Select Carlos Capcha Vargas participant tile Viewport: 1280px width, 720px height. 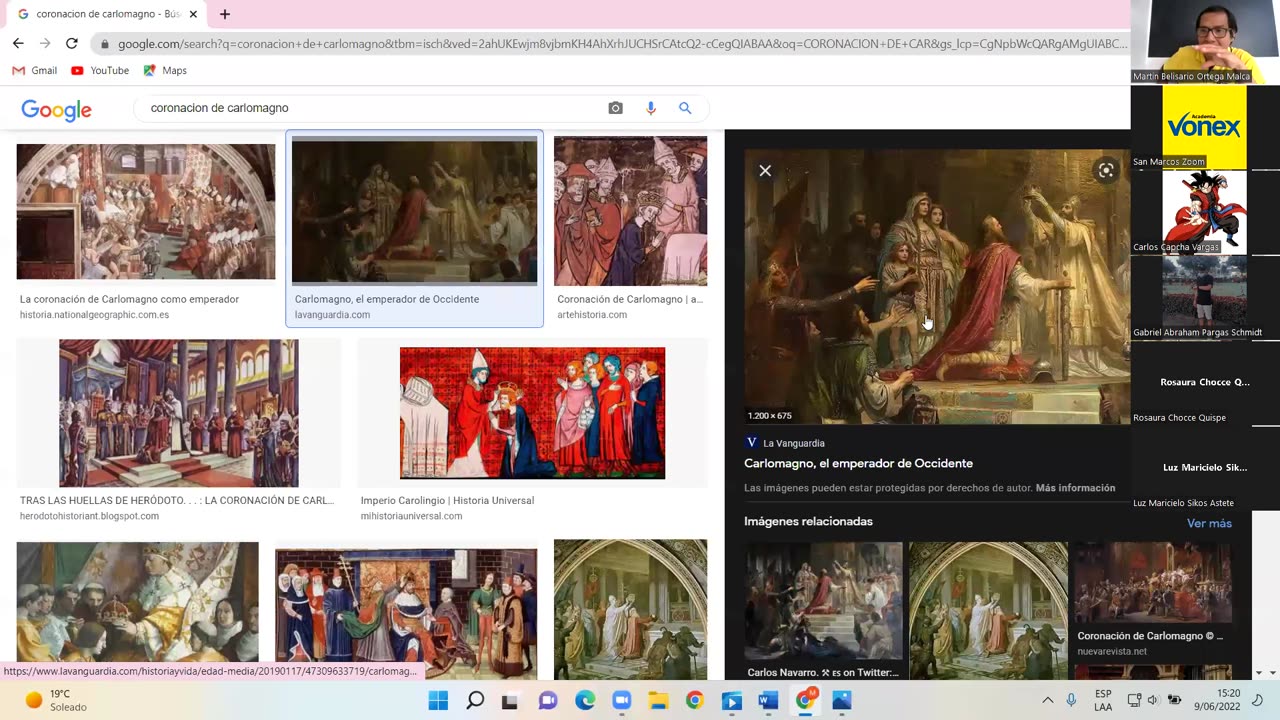coord(1205,212)
